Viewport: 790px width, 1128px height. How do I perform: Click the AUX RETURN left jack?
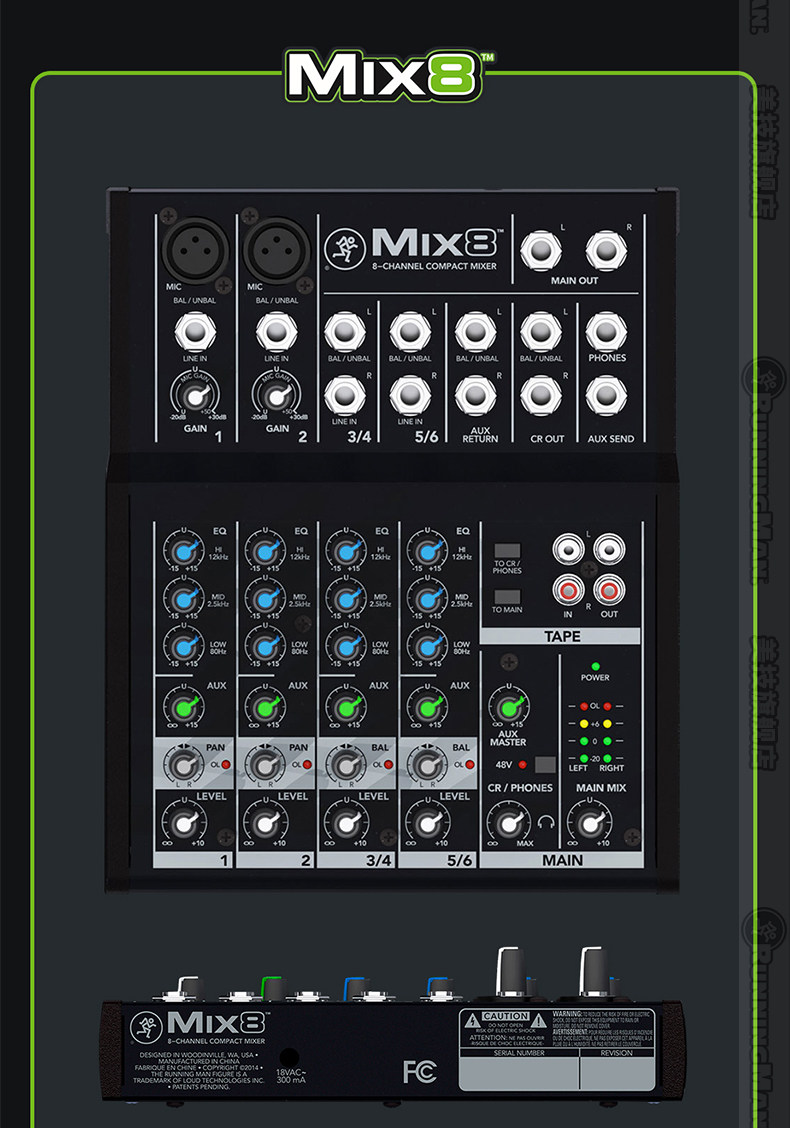coord(475,332)
